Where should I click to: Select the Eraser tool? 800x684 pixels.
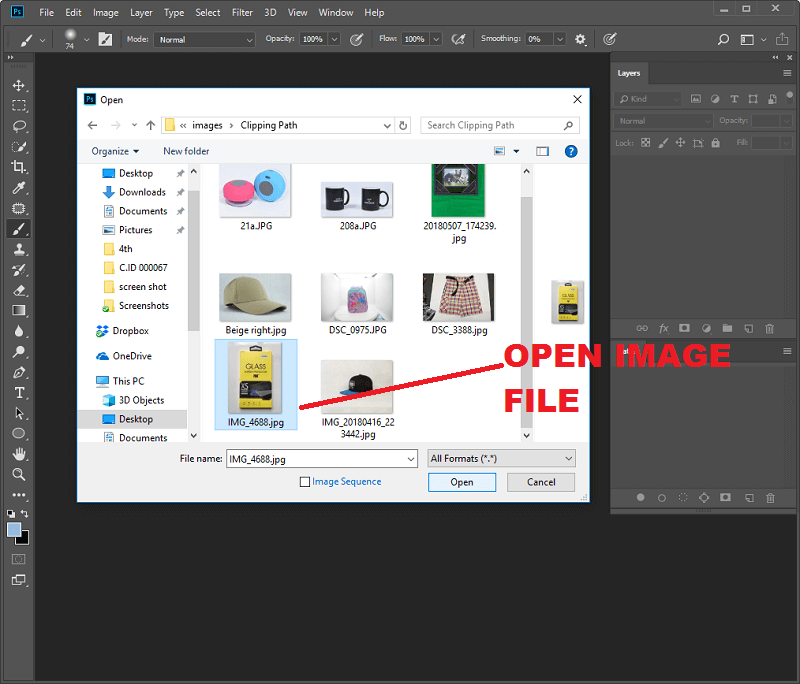18,290
